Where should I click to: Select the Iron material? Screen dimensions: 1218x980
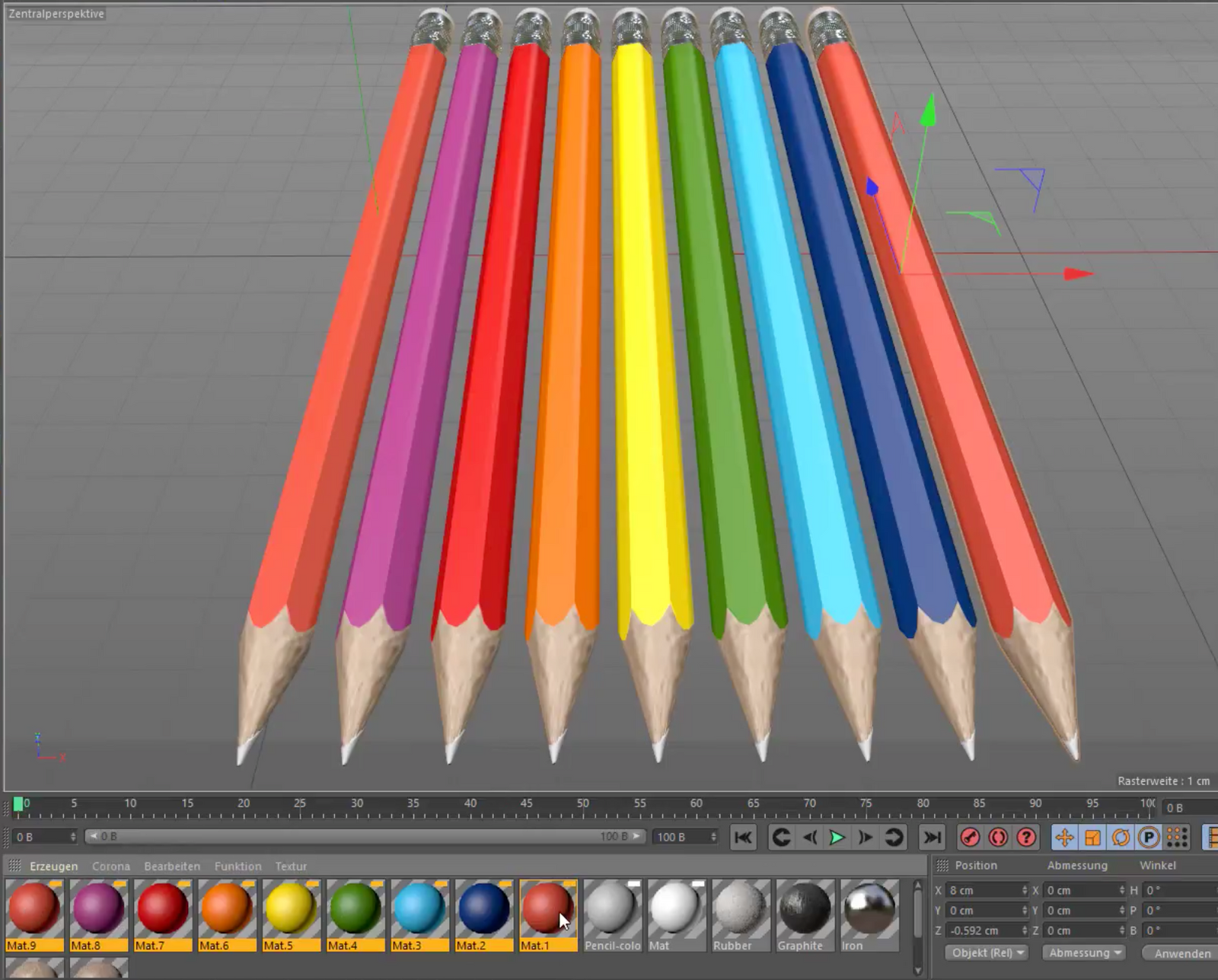coord(869,915)
